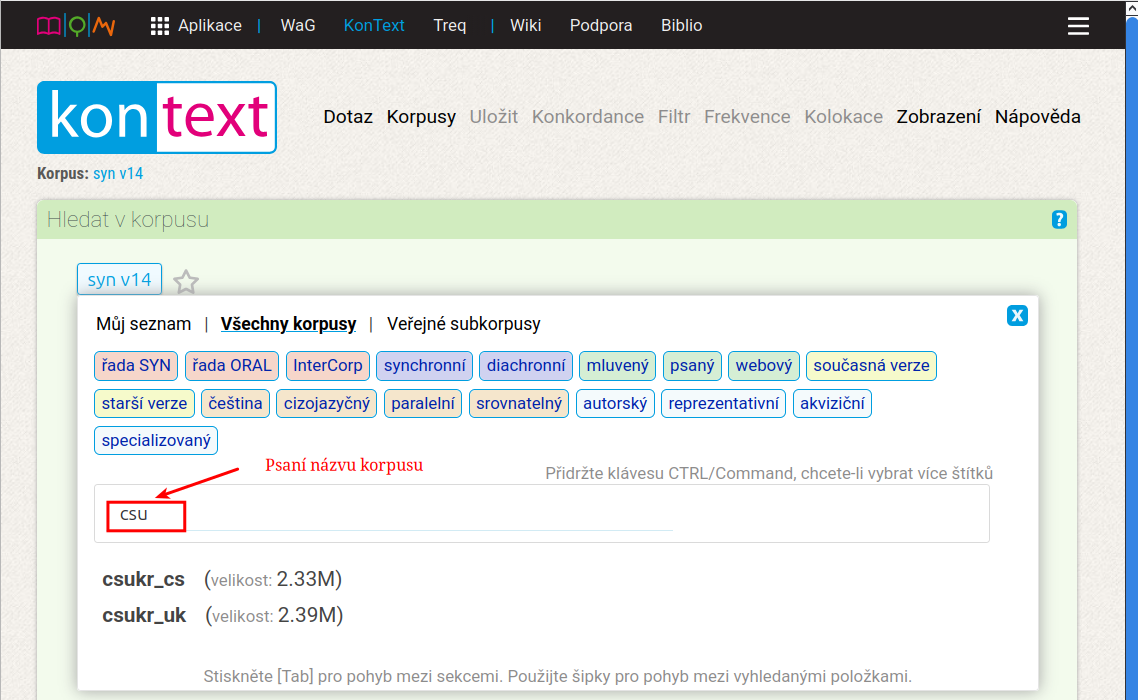Open the Zobrazení menu
Viewport: 1138px width, 700px height.
click(x=938, y=117)
